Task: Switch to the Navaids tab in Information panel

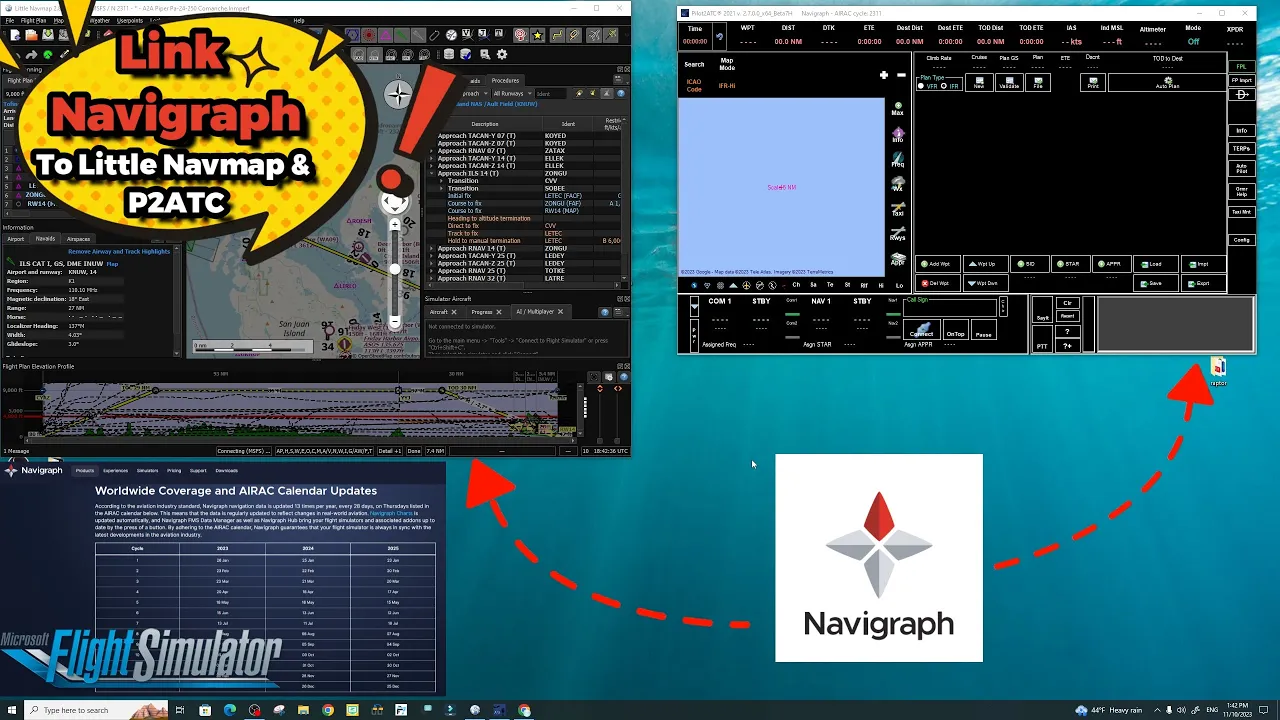Action: click(45, 239)
